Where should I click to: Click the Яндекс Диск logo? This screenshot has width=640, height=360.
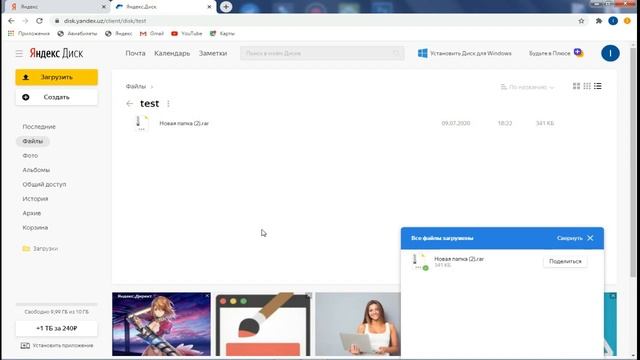pyautogui.click(x=56, y=53)
